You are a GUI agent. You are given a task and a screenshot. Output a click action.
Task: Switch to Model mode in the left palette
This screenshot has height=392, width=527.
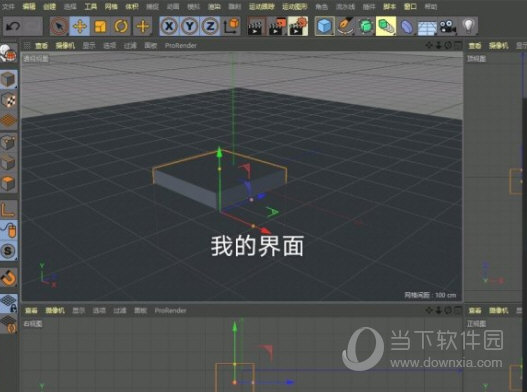point(8,80)
